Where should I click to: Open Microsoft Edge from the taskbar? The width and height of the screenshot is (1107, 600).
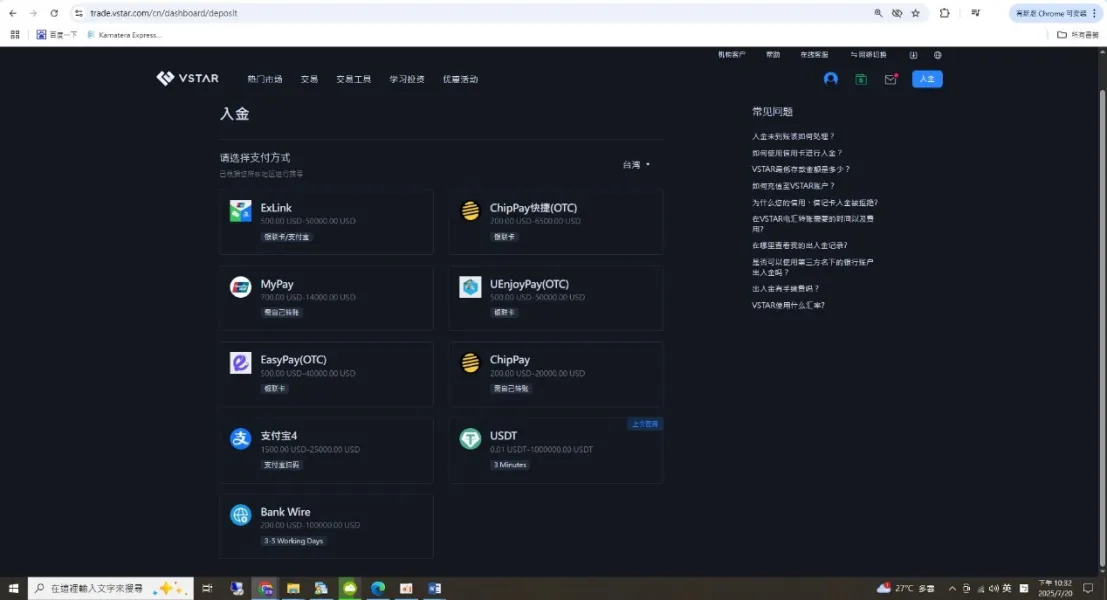(378, 588)
